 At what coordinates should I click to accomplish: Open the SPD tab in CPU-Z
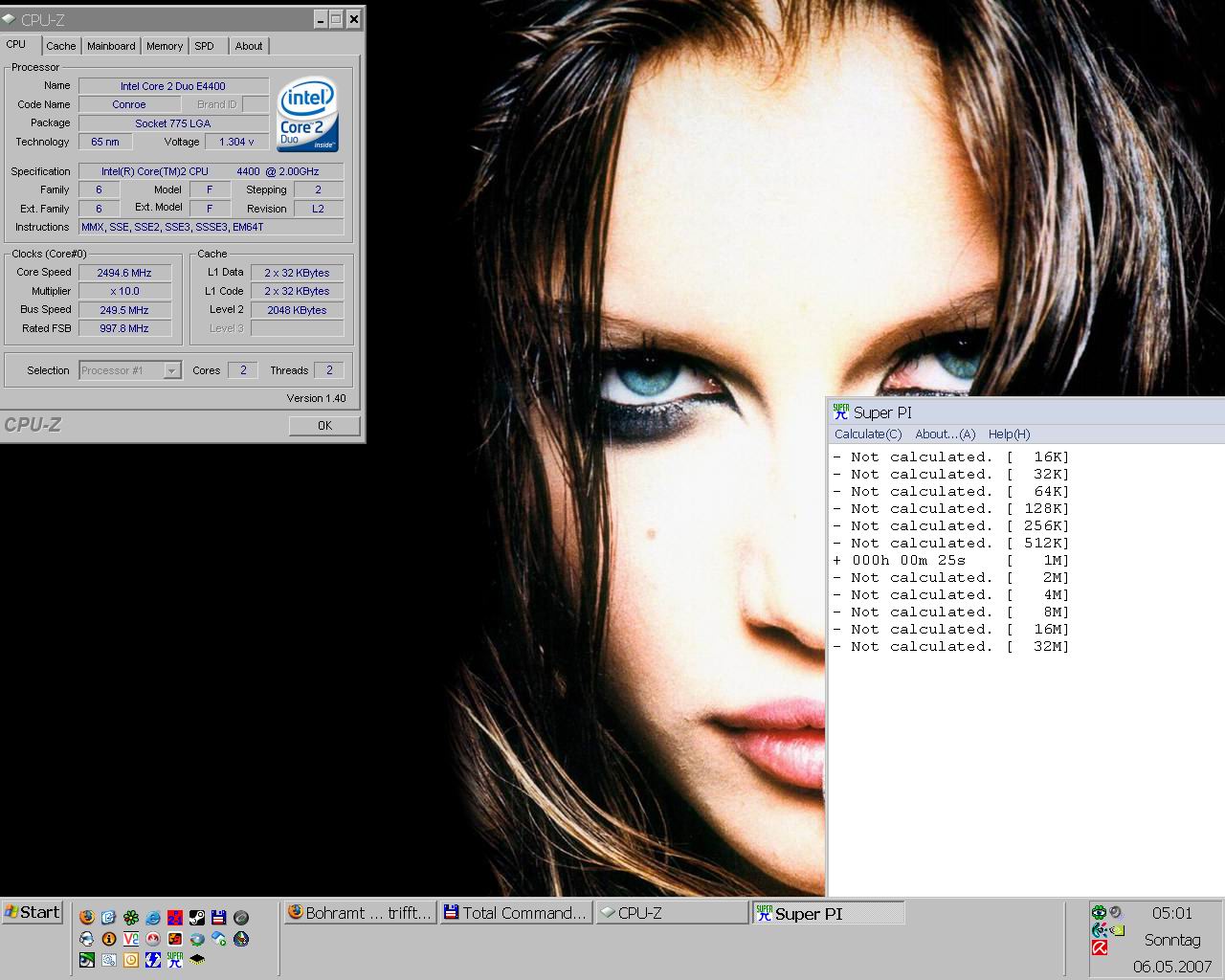click(x=204, y=46)
